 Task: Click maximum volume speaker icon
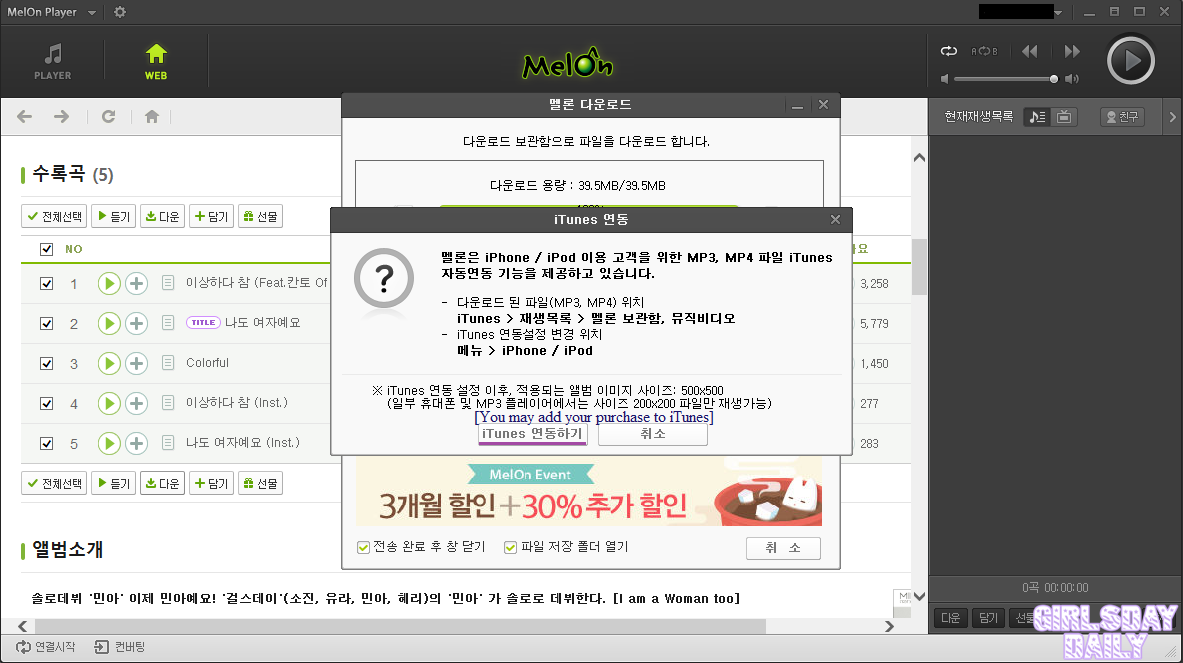pos(1071,78)
